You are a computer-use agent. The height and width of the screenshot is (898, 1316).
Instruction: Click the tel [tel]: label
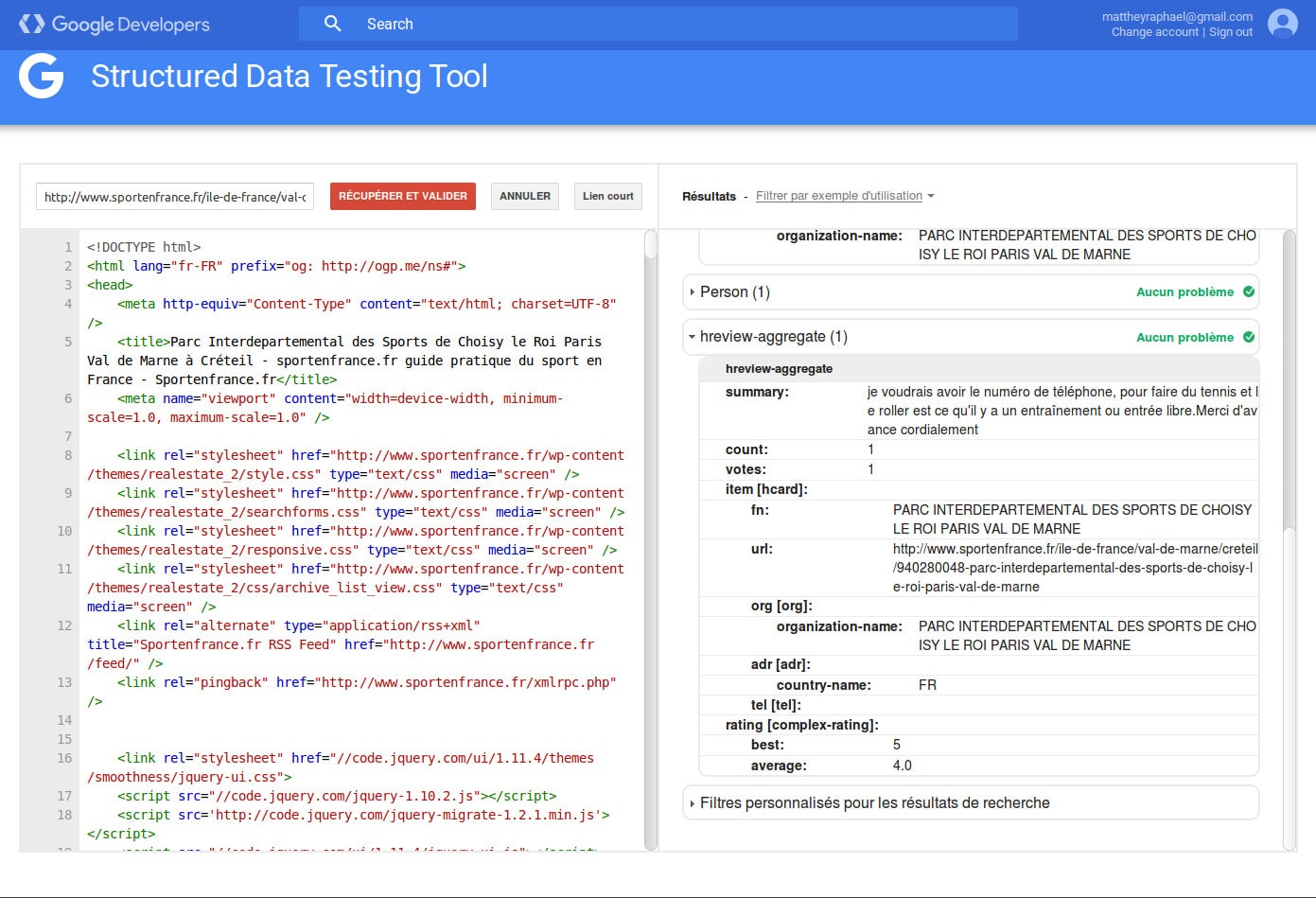(776, 705)
